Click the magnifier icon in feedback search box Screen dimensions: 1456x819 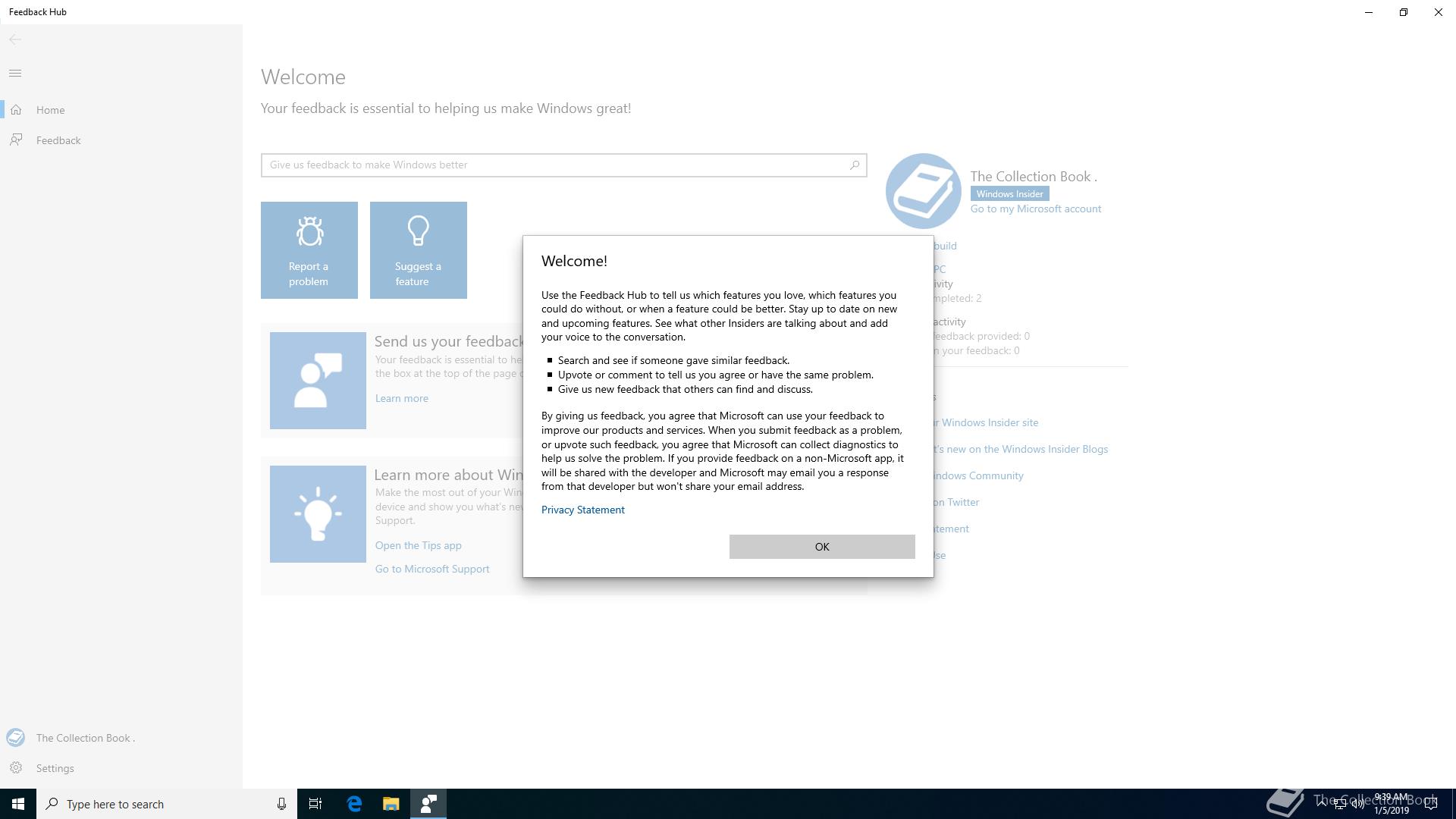pos(855,165)
